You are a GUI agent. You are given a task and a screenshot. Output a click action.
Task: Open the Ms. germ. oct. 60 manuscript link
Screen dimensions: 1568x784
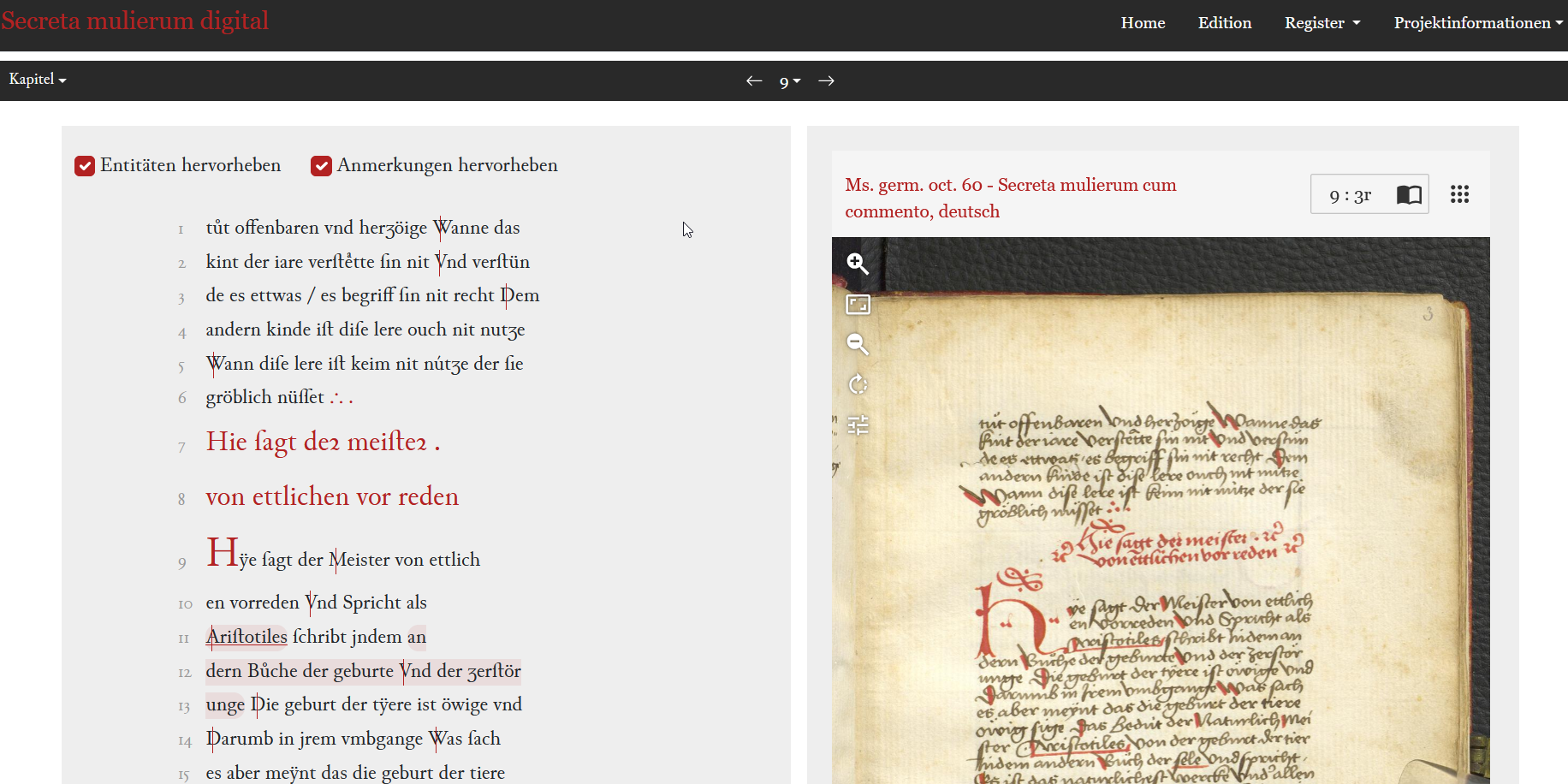point(1010,198)
